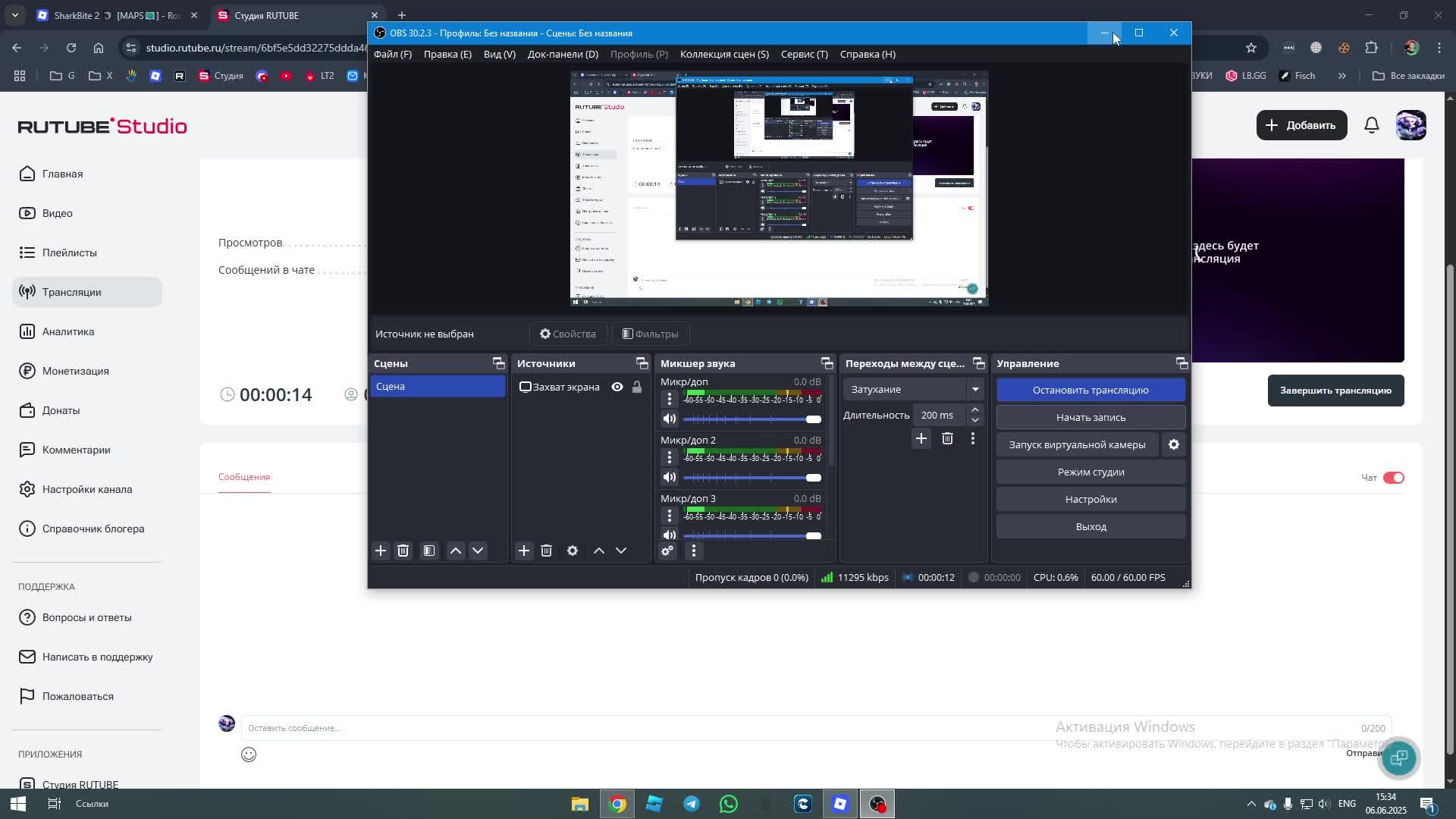
Task: Open the Микр/доп channel options menu
Action: 669,399
